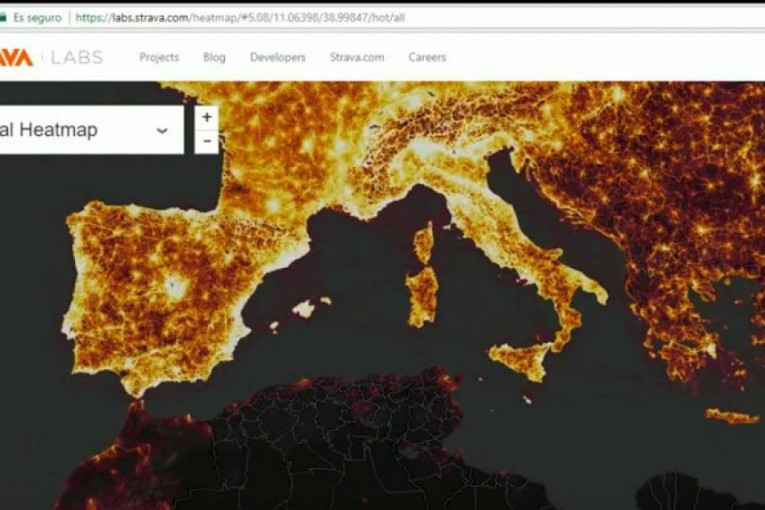Click on Corsica island on the map
The height and width of the screenshot is (510, 765).
[x=424, y=241]
